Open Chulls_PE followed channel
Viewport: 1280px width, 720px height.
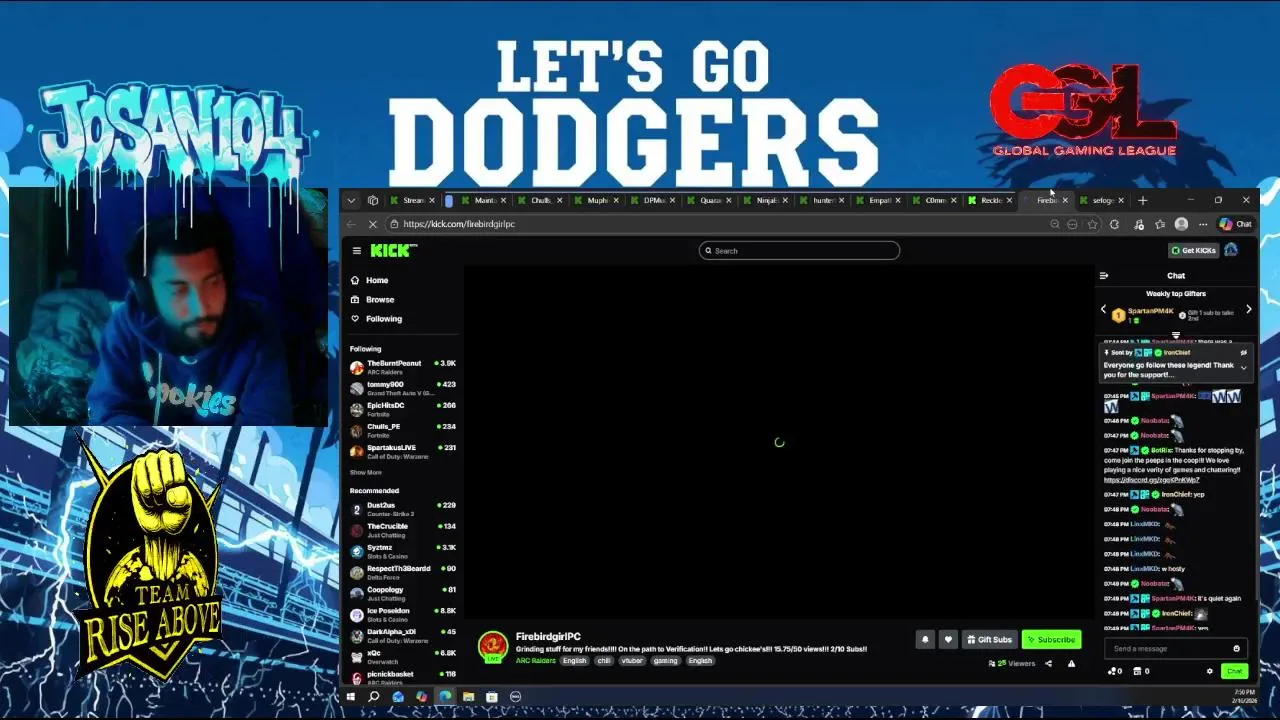tap(403, 430)
